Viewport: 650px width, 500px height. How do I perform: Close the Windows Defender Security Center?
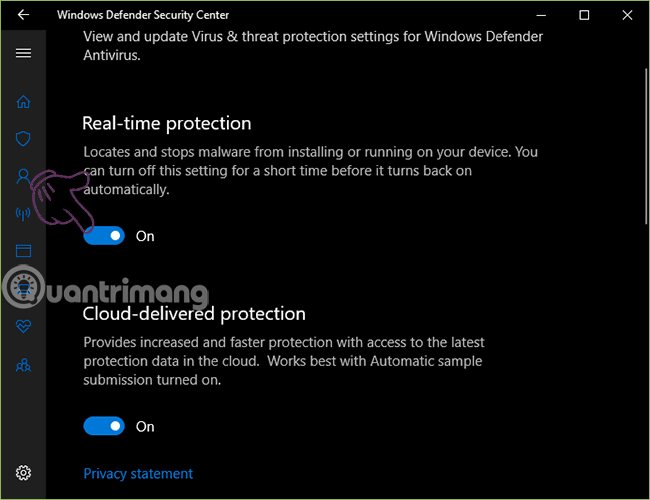point(628,15)
